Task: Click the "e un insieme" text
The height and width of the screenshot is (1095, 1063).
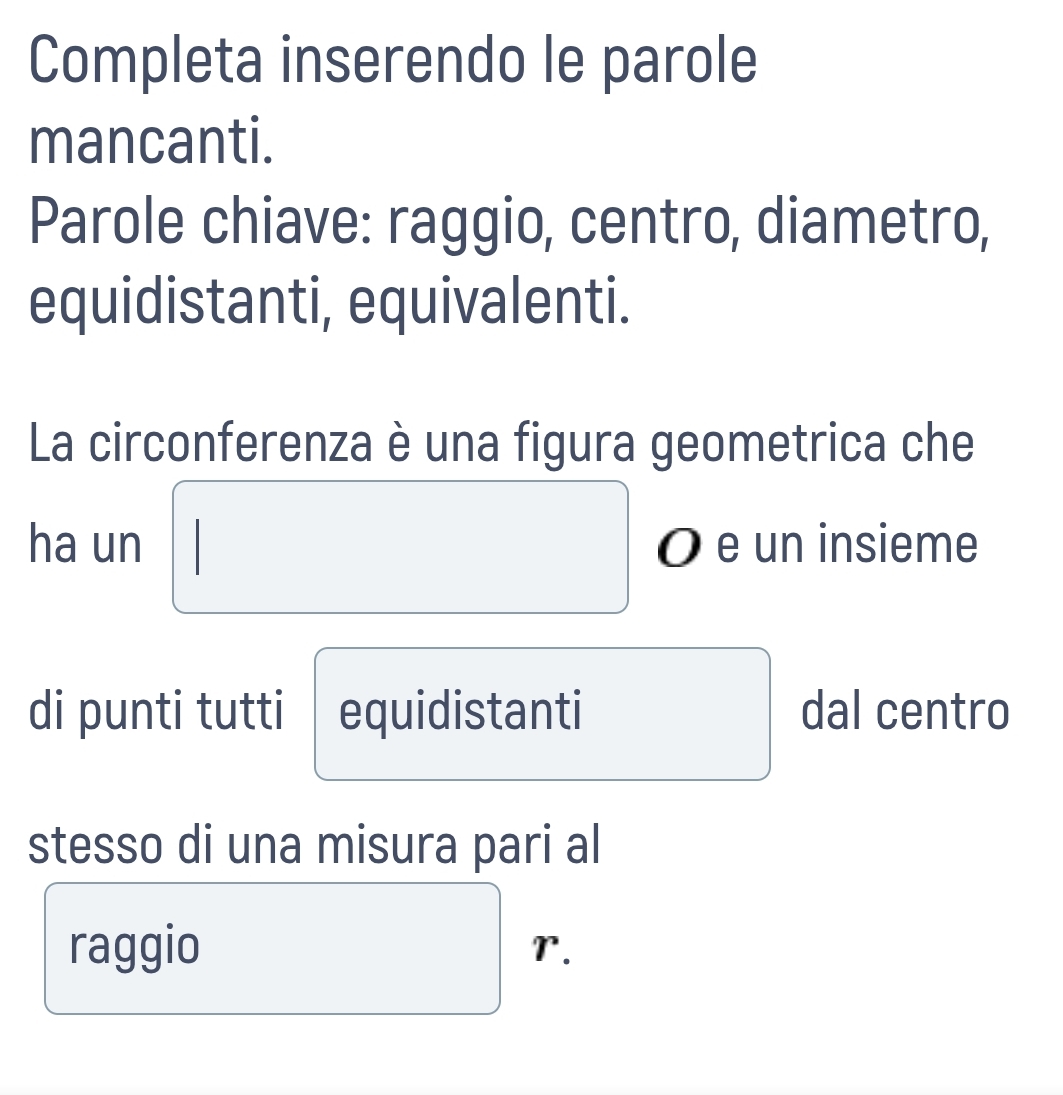Action: pos(846,546)
